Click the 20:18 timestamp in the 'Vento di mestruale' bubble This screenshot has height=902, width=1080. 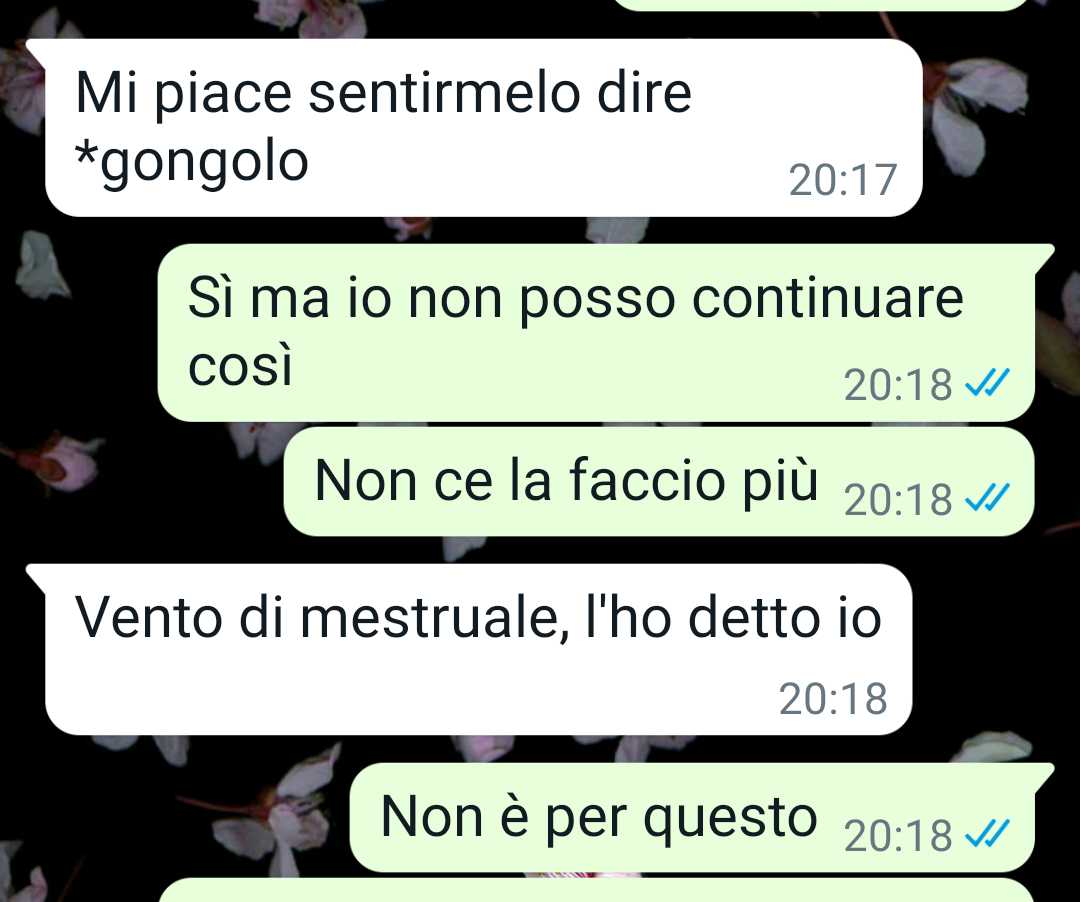click(833, 699)
